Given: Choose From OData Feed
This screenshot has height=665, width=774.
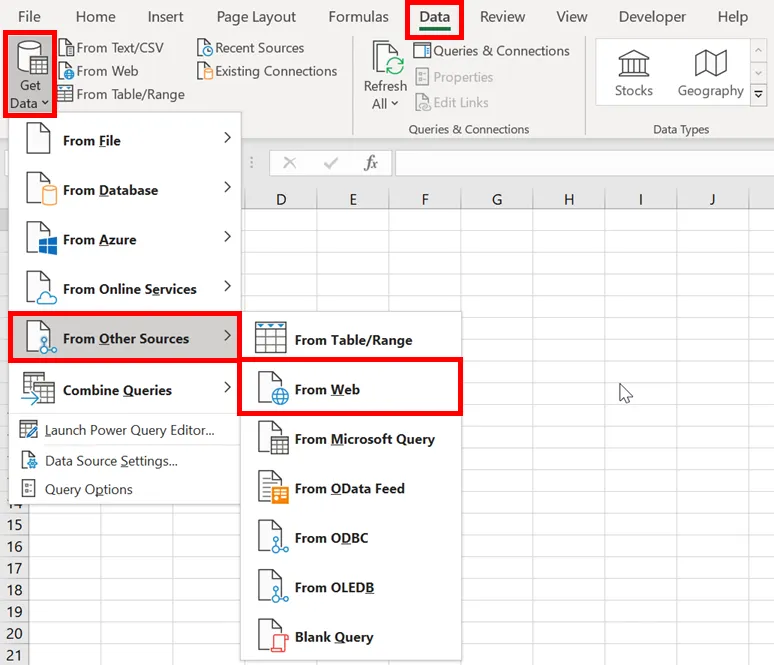Looking at the screenshot, I should (x=351, y=488).
